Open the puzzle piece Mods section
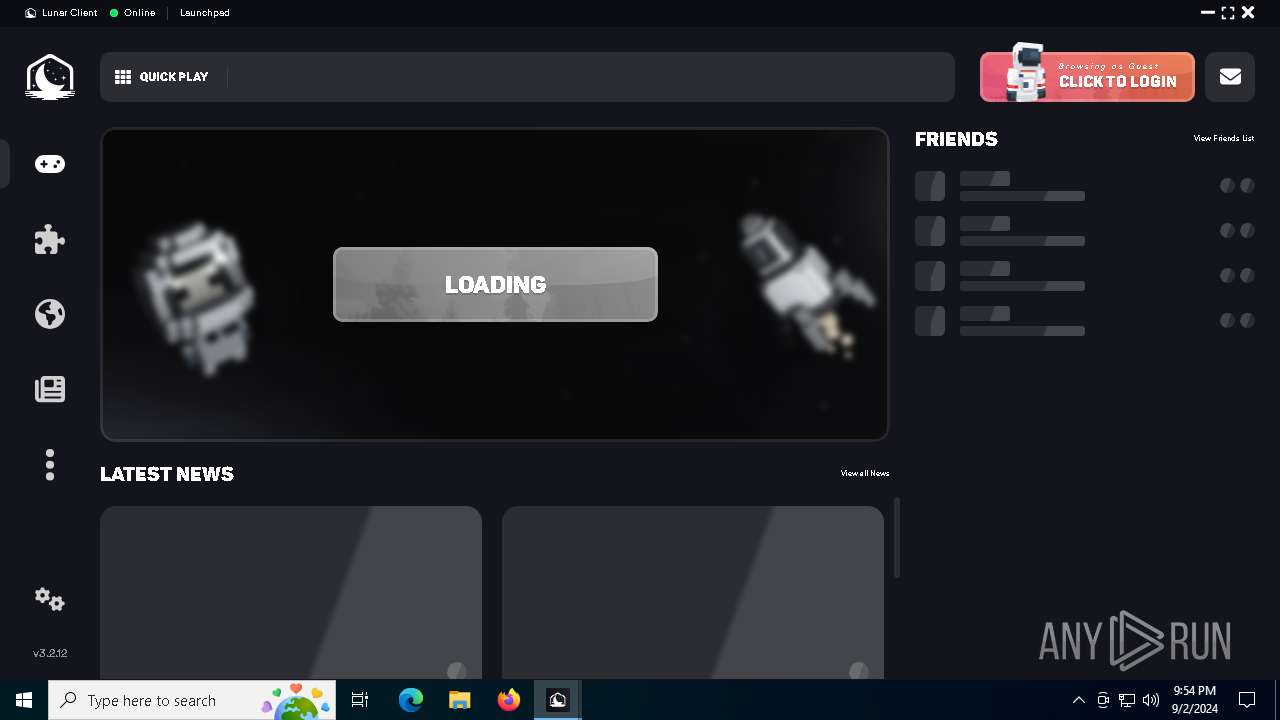The width and height of the screenshot is (1280, 720). click(50, 239)
